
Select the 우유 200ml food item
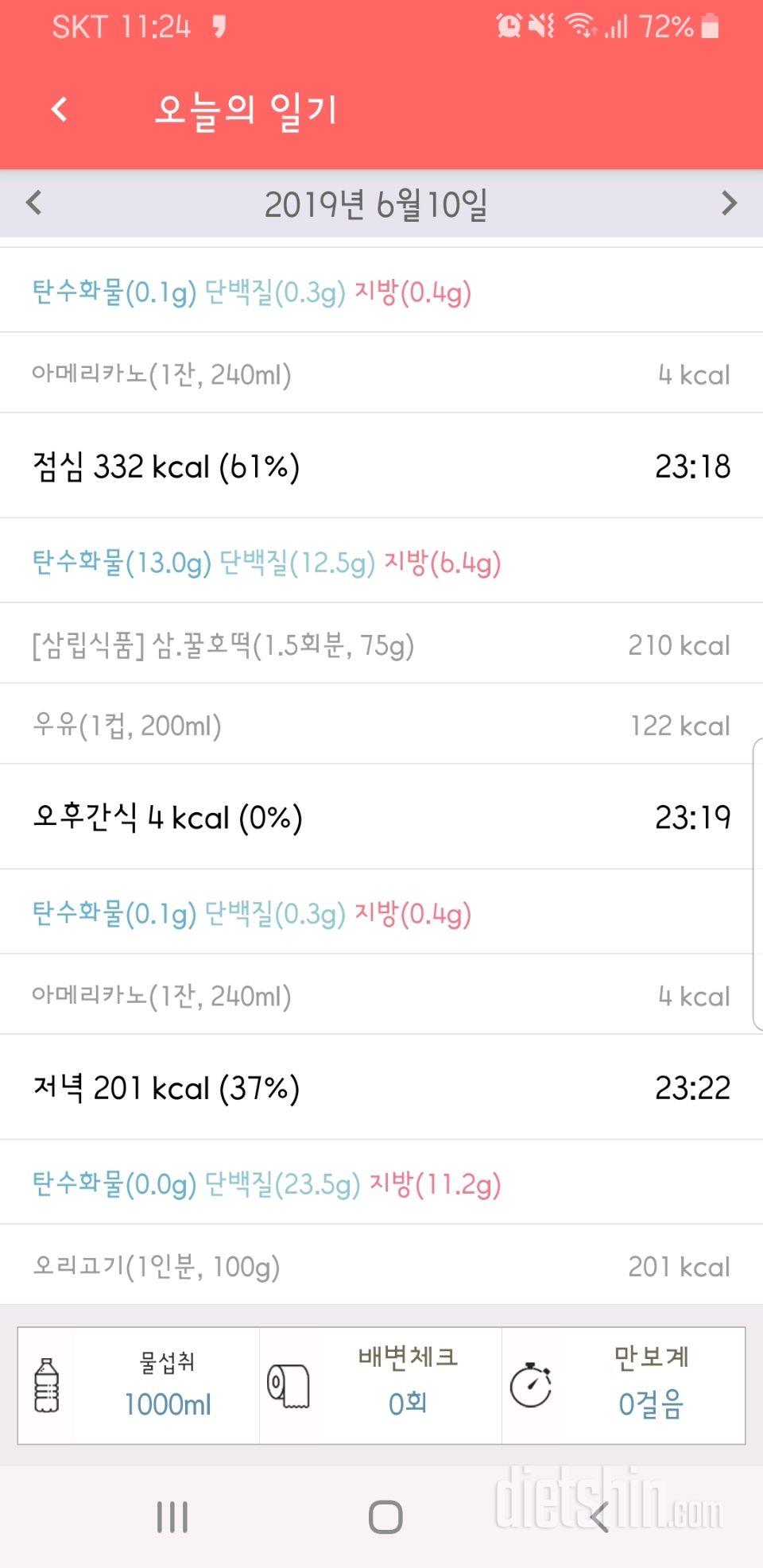click(x=381, y=726)
